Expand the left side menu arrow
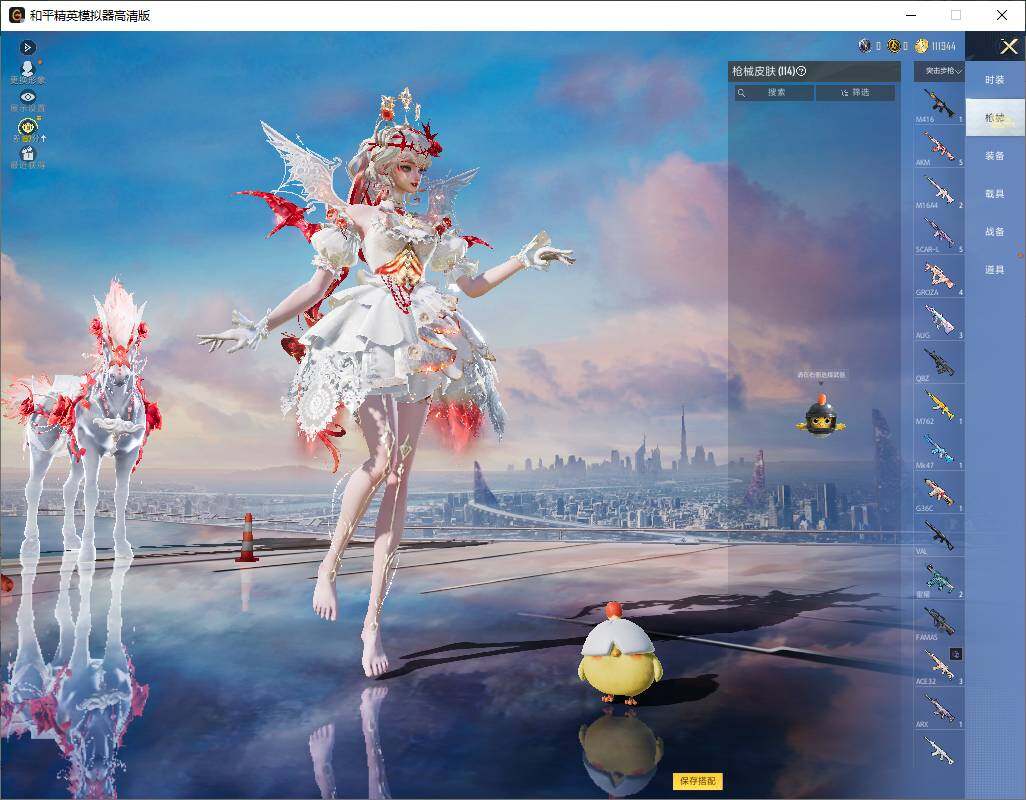This screenshot has width=1026, height=800. pyautogui.click(x=27, y=47)
